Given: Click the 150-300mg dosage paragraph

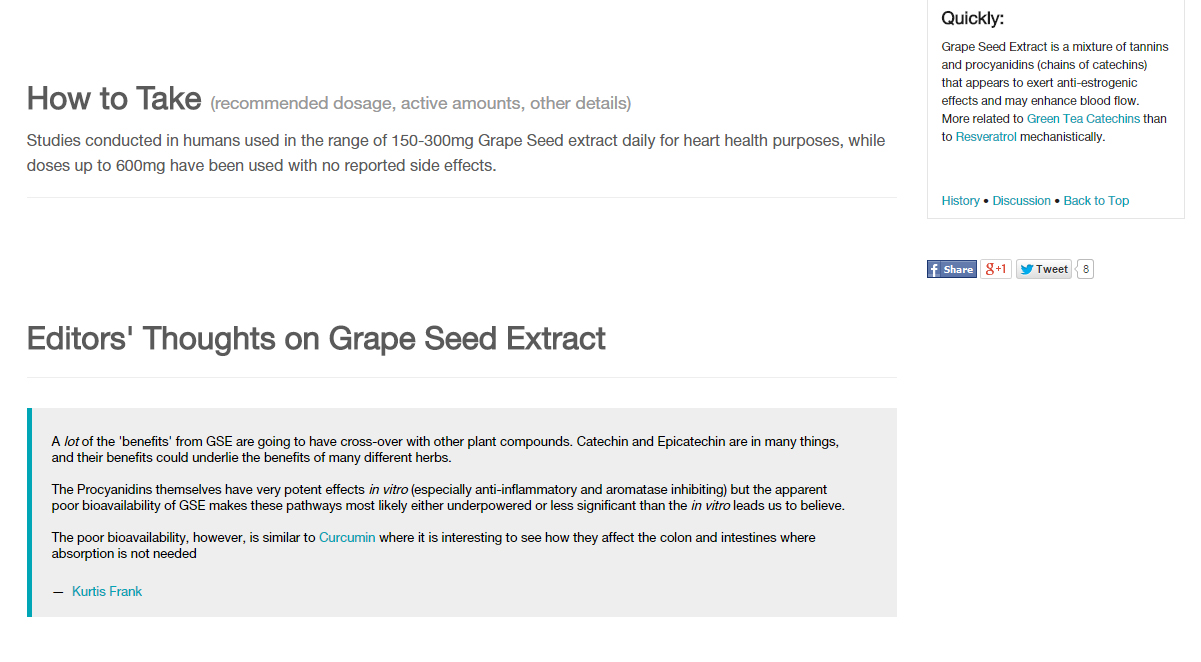Looking at the screenshot, I should [456, 153].
